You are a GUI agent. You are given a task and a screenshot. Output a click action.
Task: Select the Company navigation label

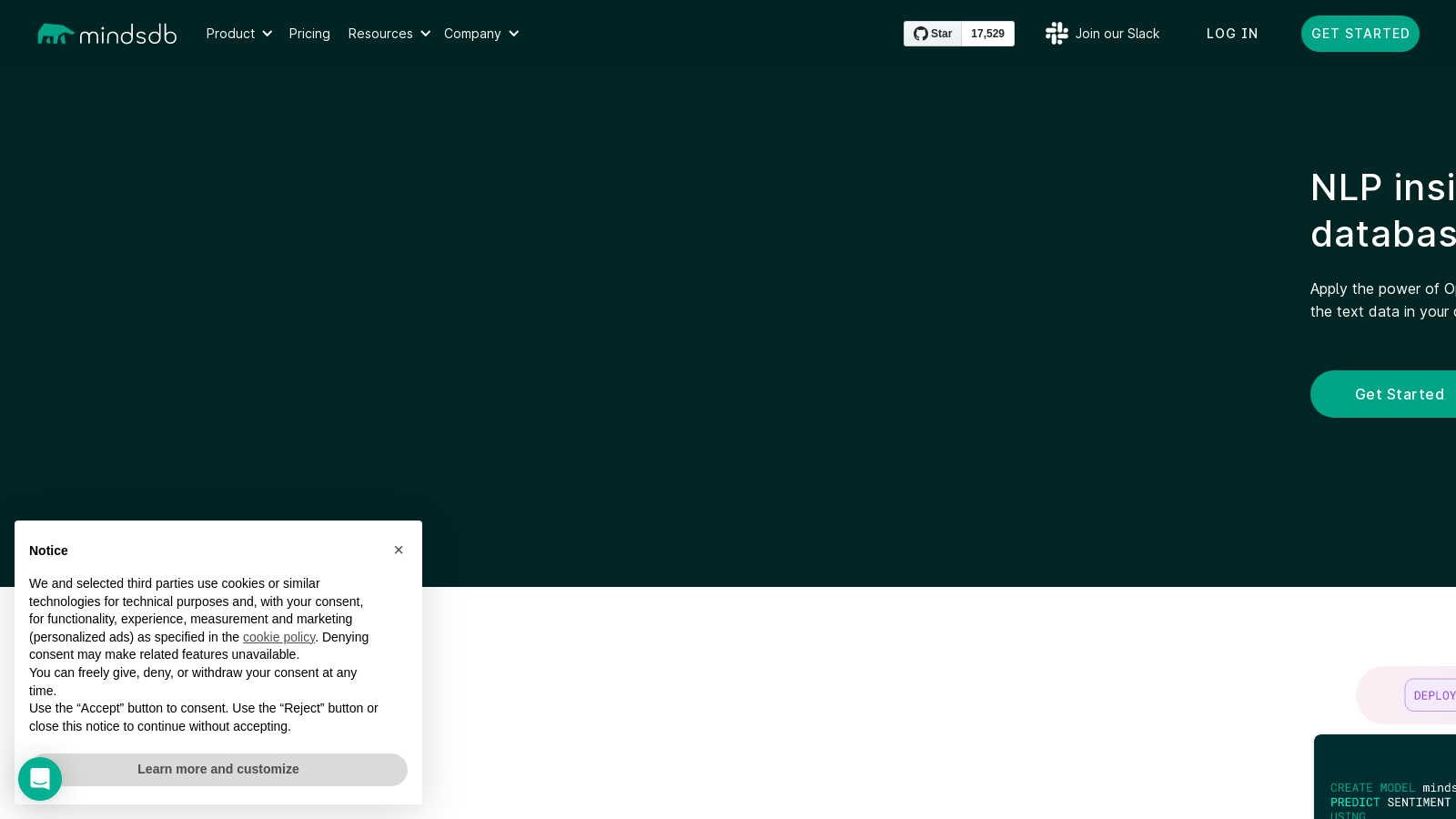coord(472,34)
